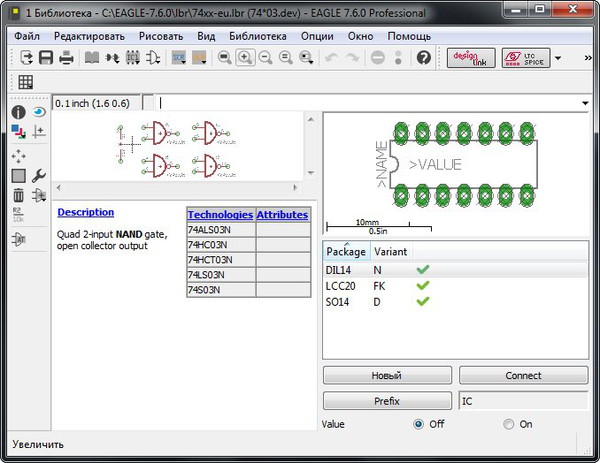Click the Zoom in magnifier icon

[245, 58]
